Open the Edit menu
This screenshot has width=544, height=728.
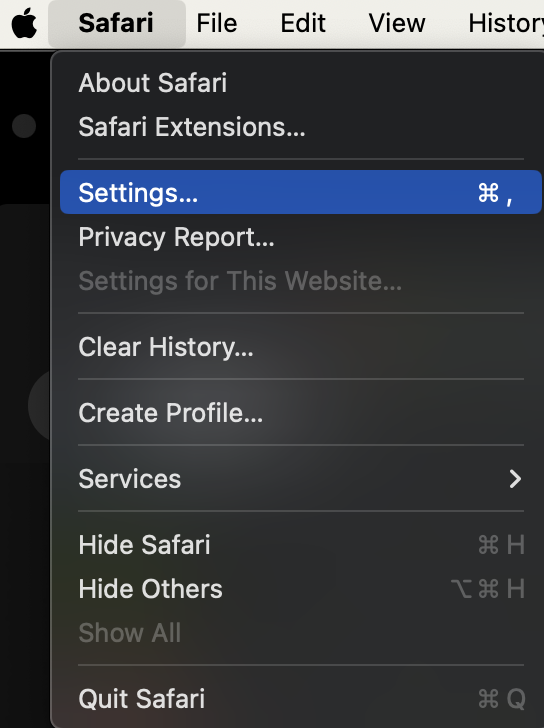click(303, 23)
